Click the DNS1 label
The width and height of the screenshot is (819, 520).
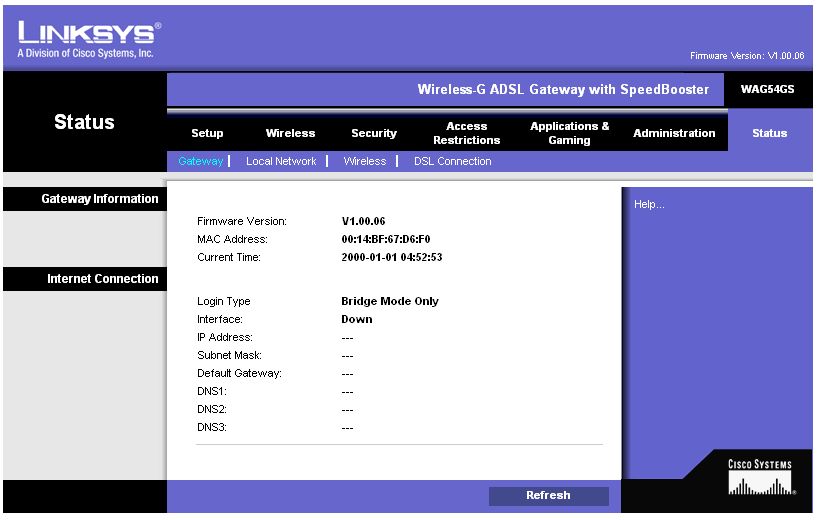tap(212, 392)
